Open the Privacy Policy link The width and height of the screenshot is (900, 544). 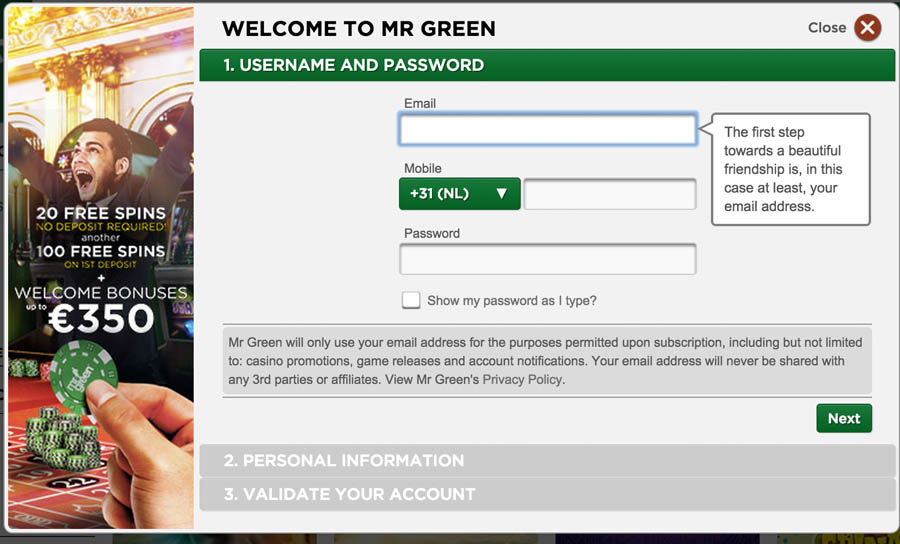point(522,379)
